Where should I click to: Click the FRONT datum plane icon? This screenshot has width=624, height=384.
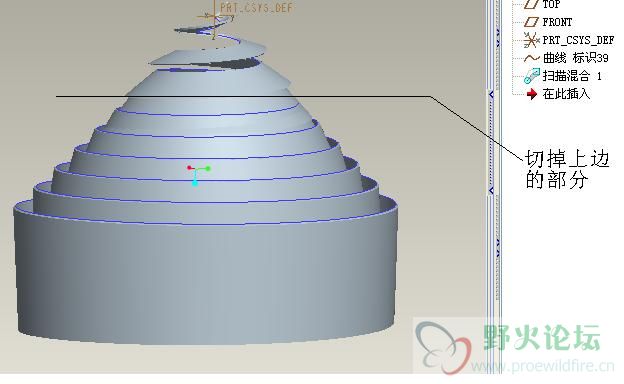[x=531, y=22]
